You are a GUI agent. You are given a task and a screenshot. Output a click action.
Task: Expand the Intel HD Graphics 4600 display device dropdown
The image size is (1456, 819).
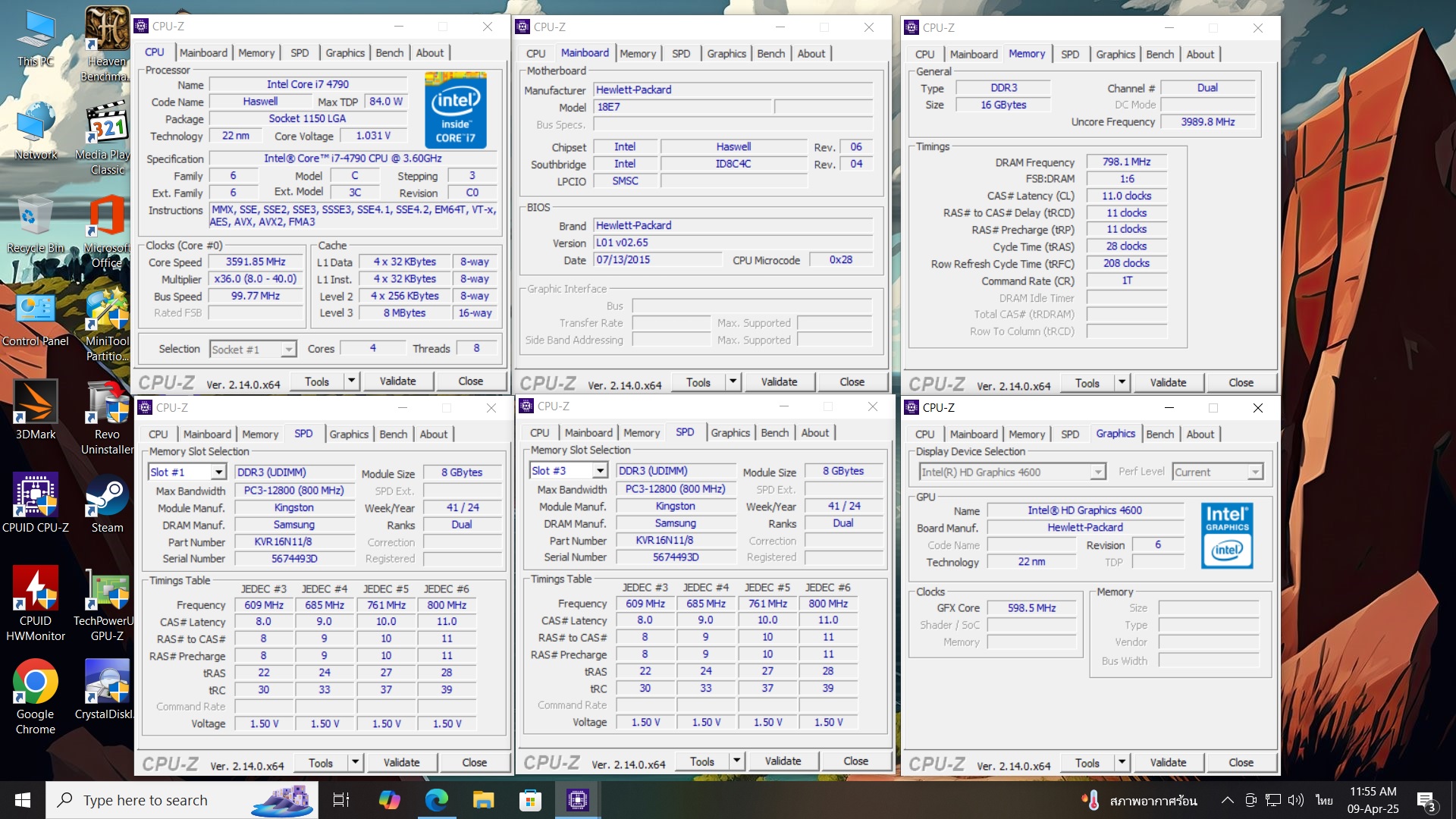1097,472
